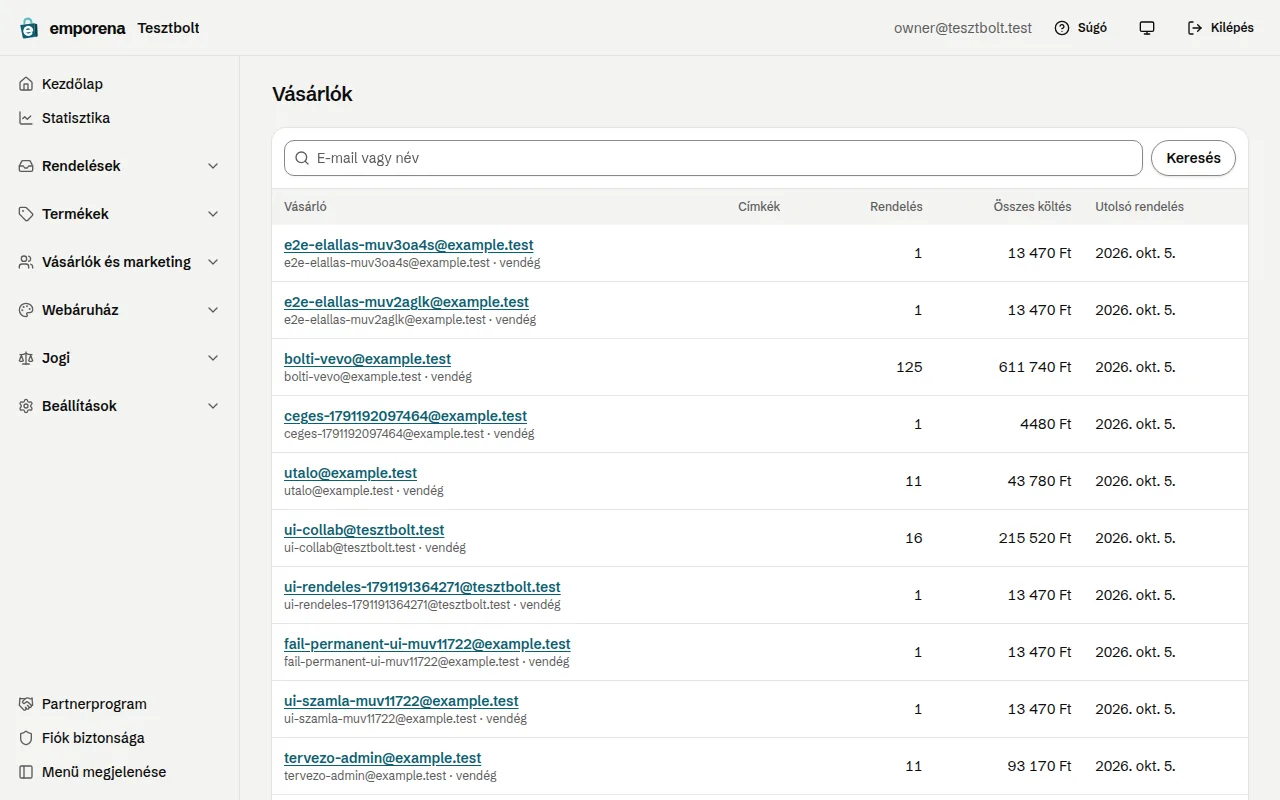Click the Rendelések inbox icon

tap(26, 166)
